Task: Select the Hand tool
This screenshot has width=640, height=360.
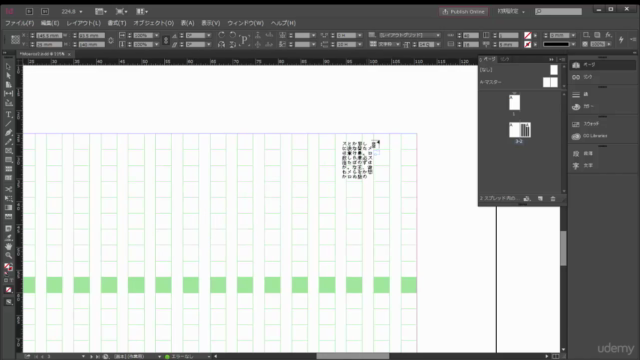Action: tap(8, 247)
